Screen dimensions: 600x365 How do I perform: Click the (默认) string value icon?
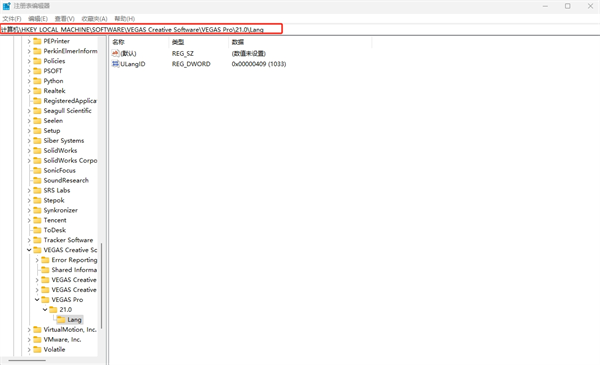[x=116, y=53]
